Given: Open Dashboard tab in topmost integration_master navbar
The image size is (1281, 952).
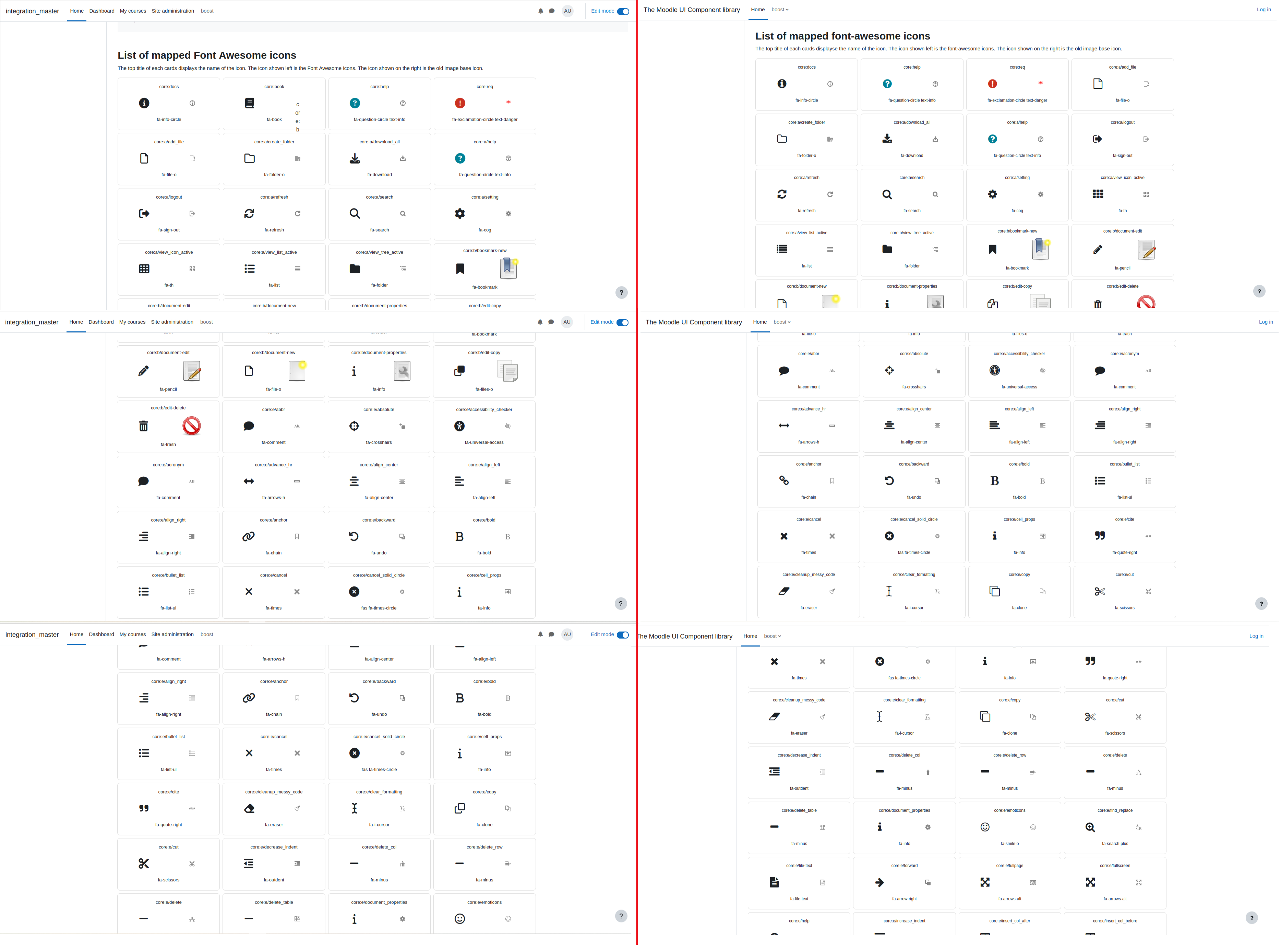Looking at the screenshot, I should click(x=102, y=11).
